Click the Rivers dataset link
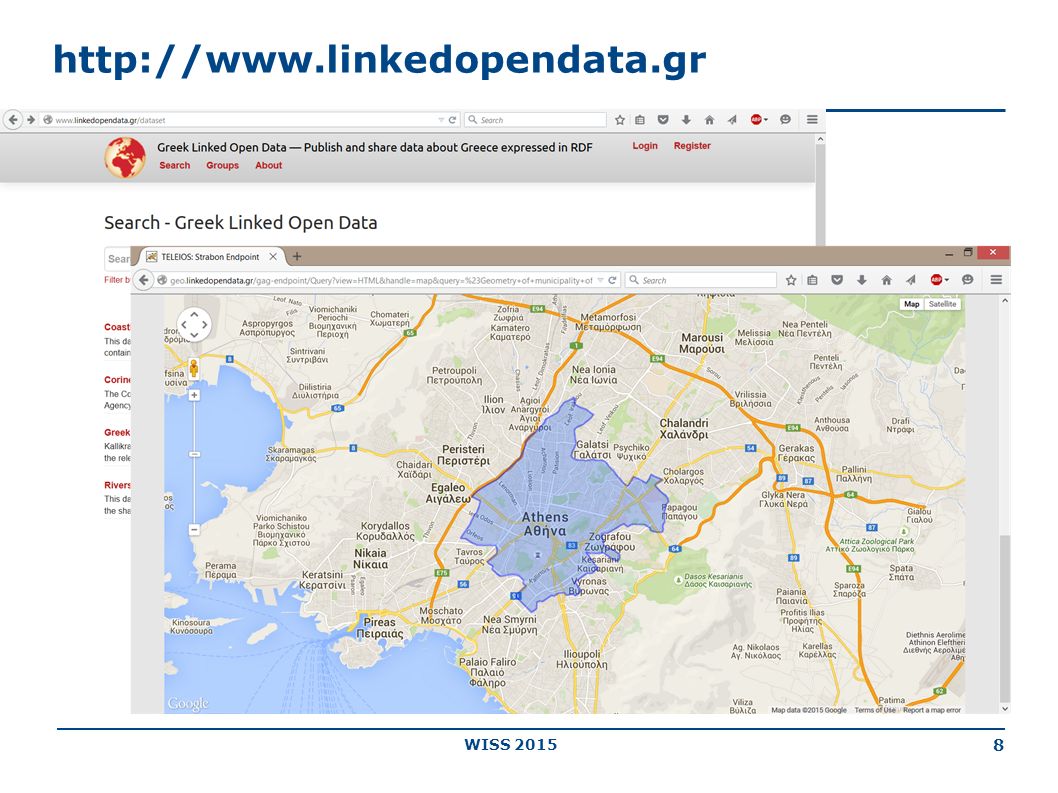Viewport: 1058px width, 793px height. [x=117, y=485]
